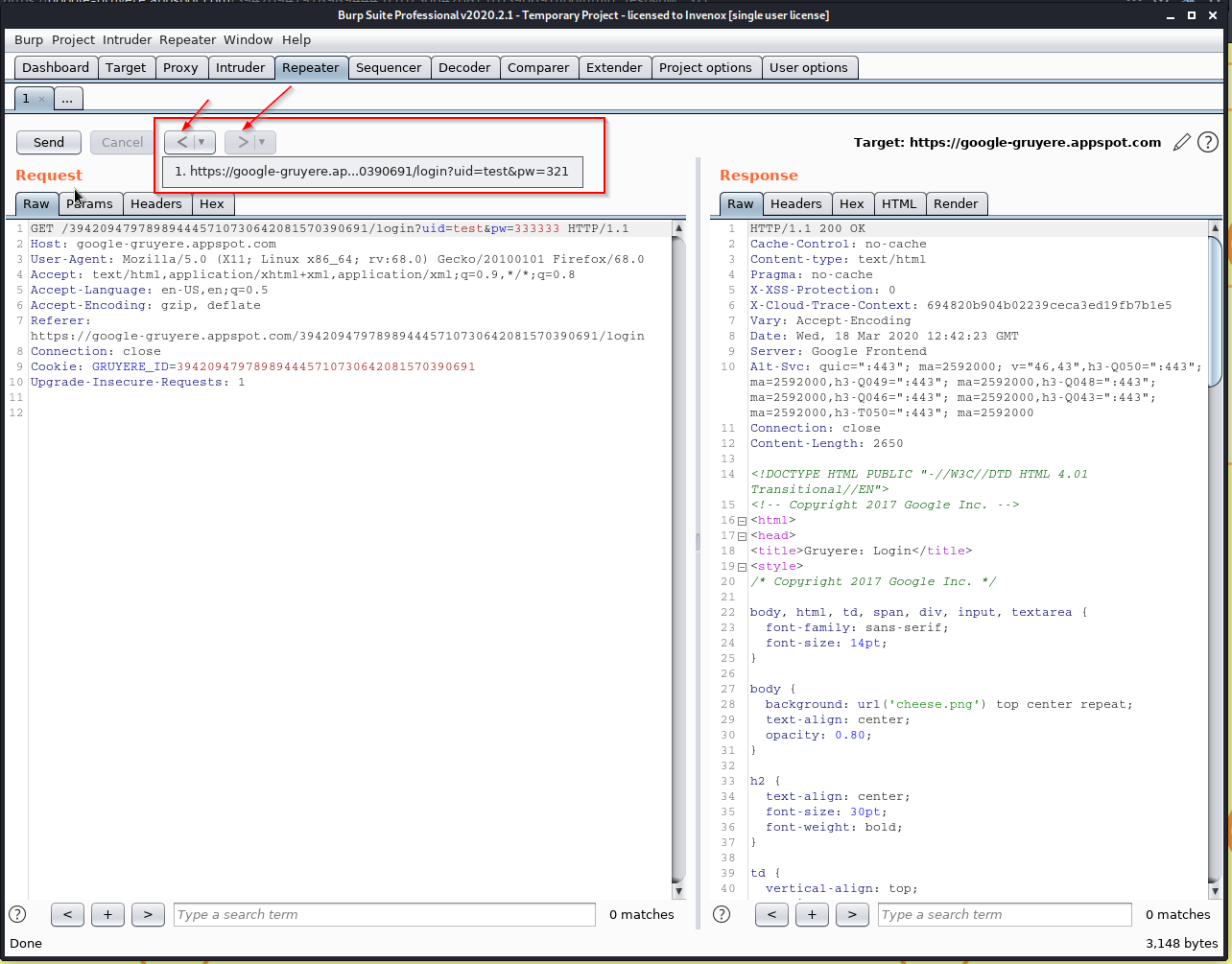The height and width of the screenshot is (964, 1232).
Task: Select the Request Hex tab
Action: (x=212, y=203)
